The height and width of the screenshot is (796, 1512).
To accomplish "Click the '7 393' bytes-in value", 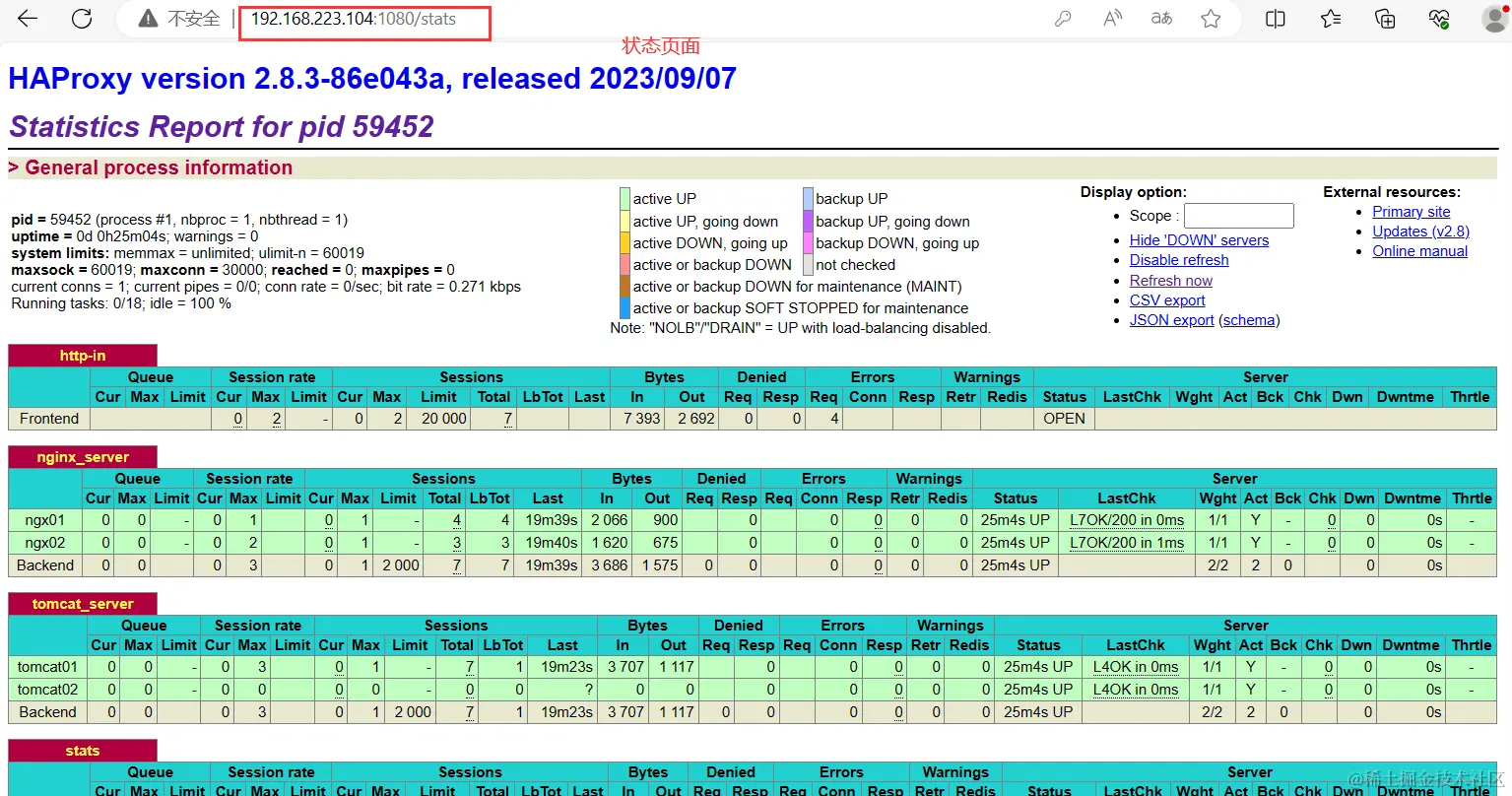I will coord(642,419).
